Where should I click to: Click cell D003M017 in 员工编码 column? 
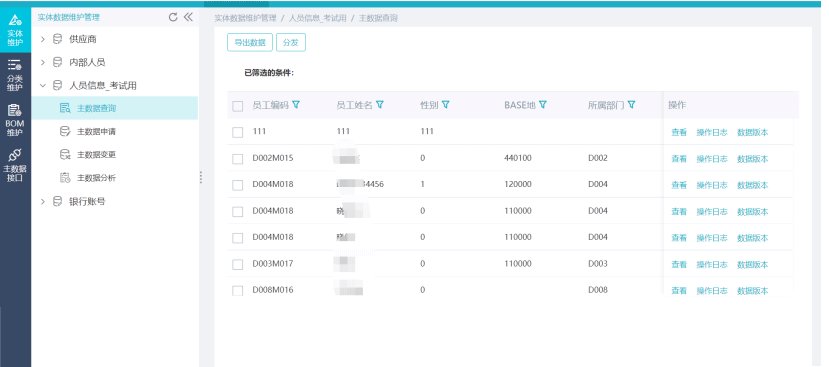pos(273,263)
